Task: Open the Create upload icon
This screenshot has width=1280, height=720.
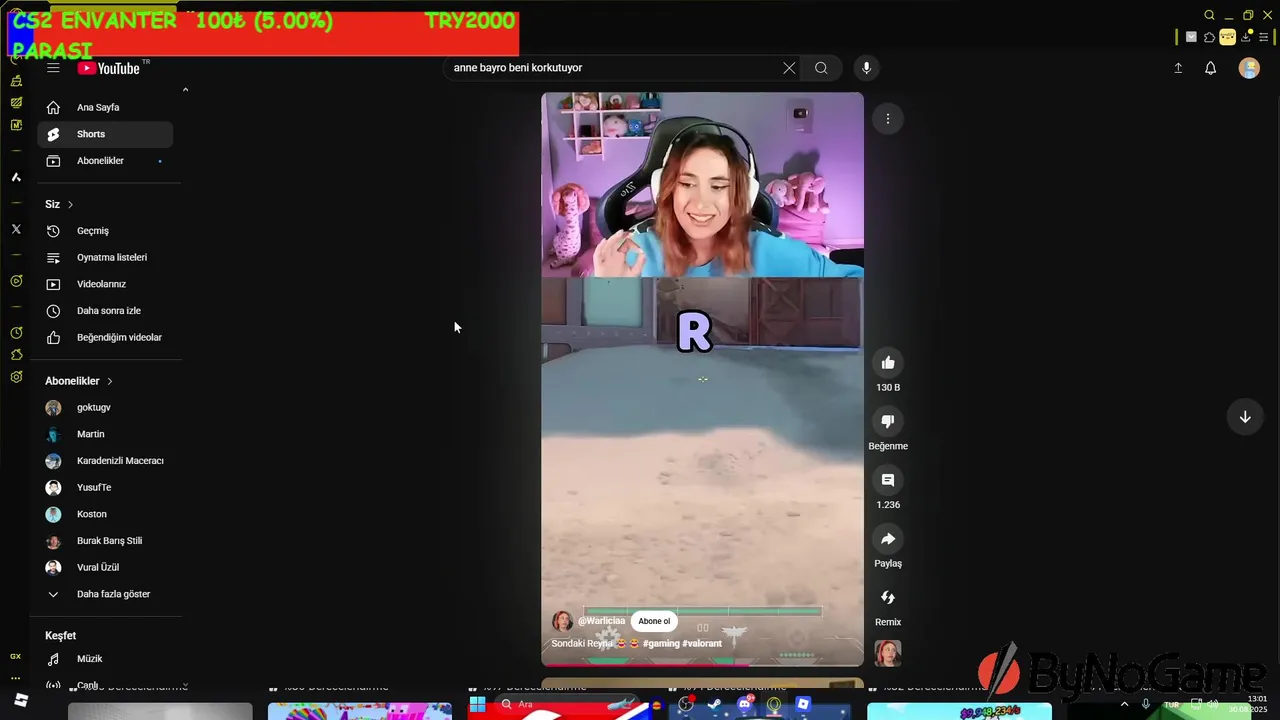Action: (x=1178, y=68)
